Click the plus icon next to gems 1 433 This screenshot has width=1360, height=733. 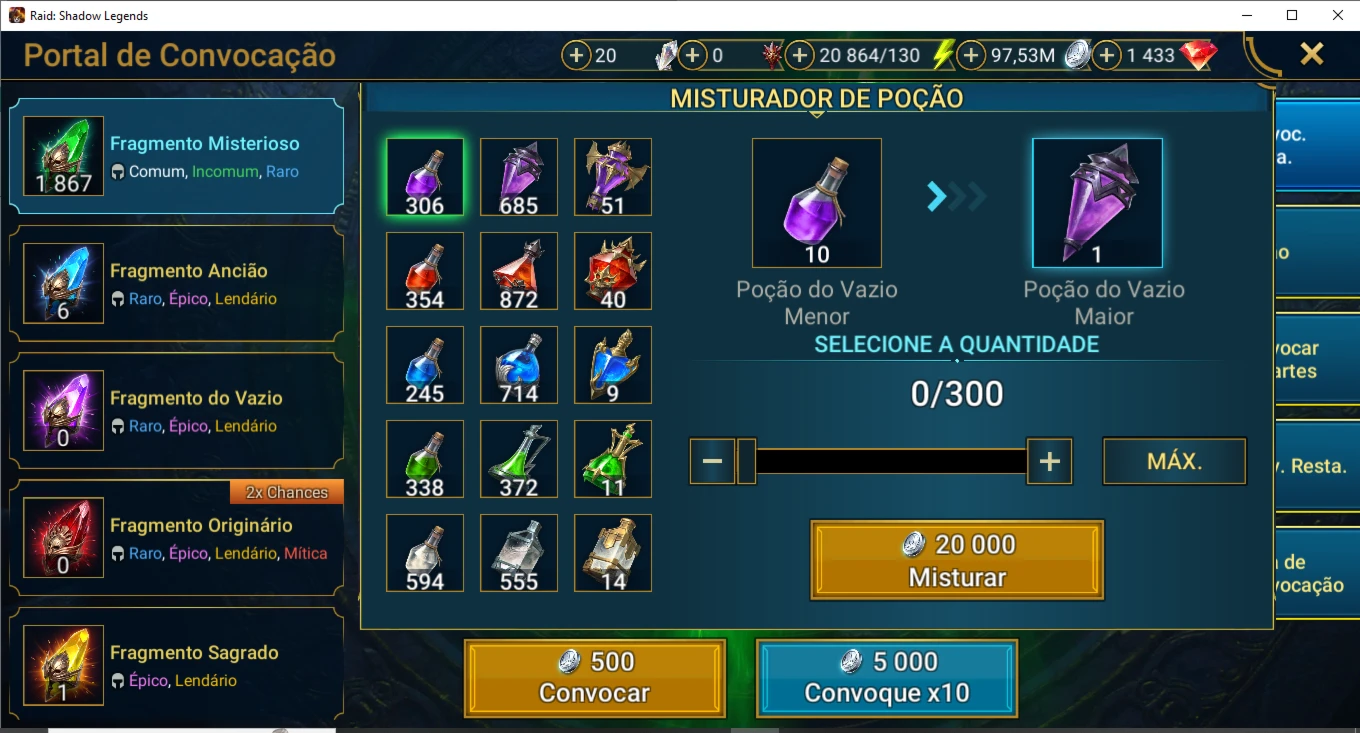1106,56
